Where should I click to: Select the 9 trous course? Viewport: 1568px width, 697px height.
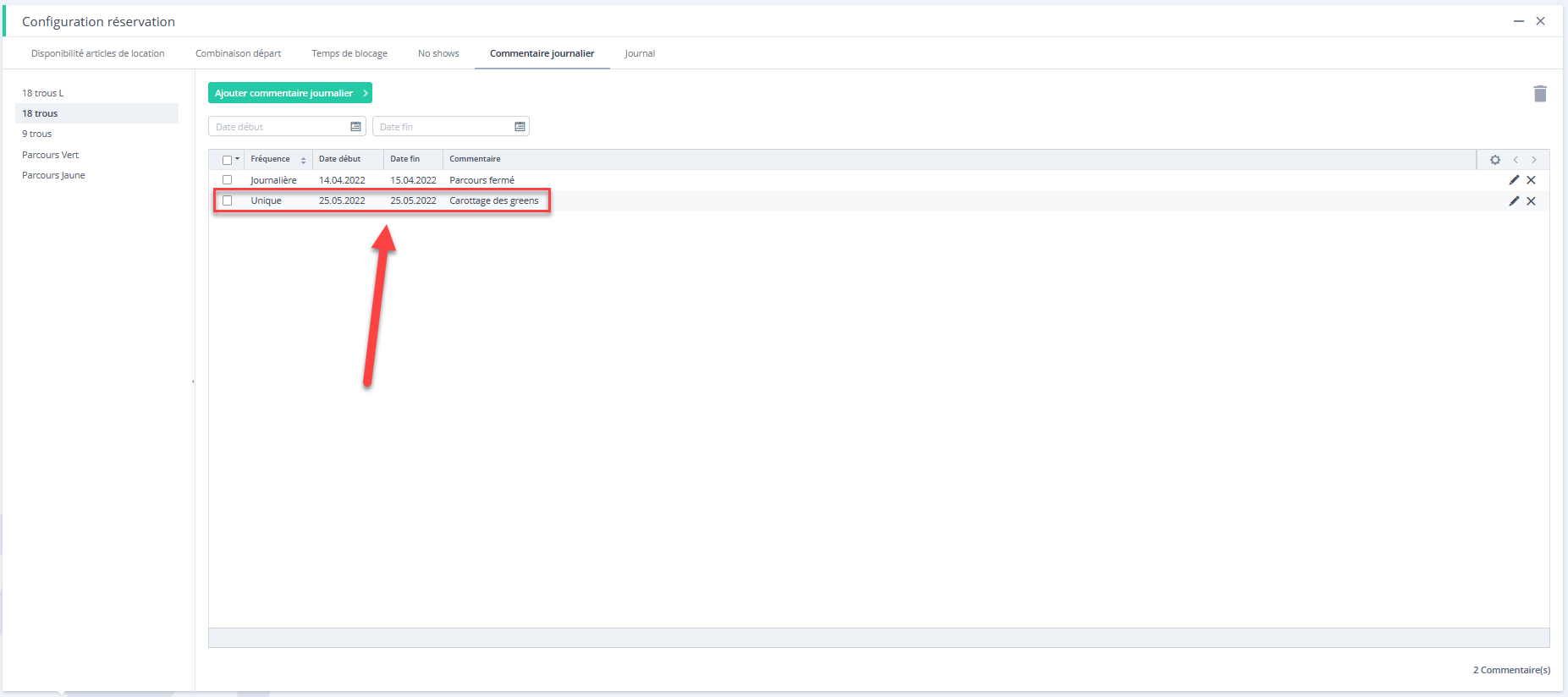[x=96, y=134]
